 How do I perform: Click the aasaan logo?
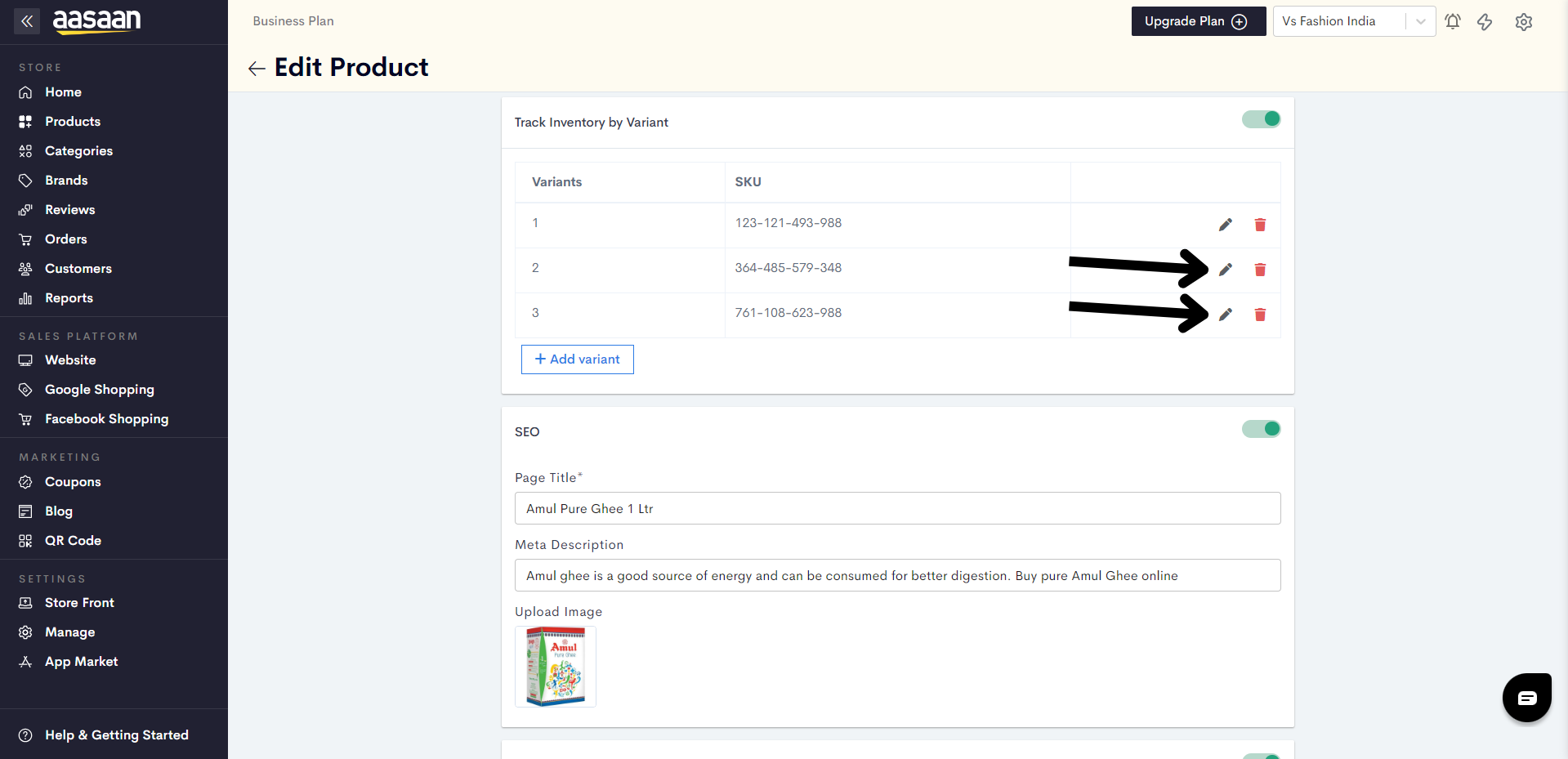pyautogui.click(x=97, y=21)
